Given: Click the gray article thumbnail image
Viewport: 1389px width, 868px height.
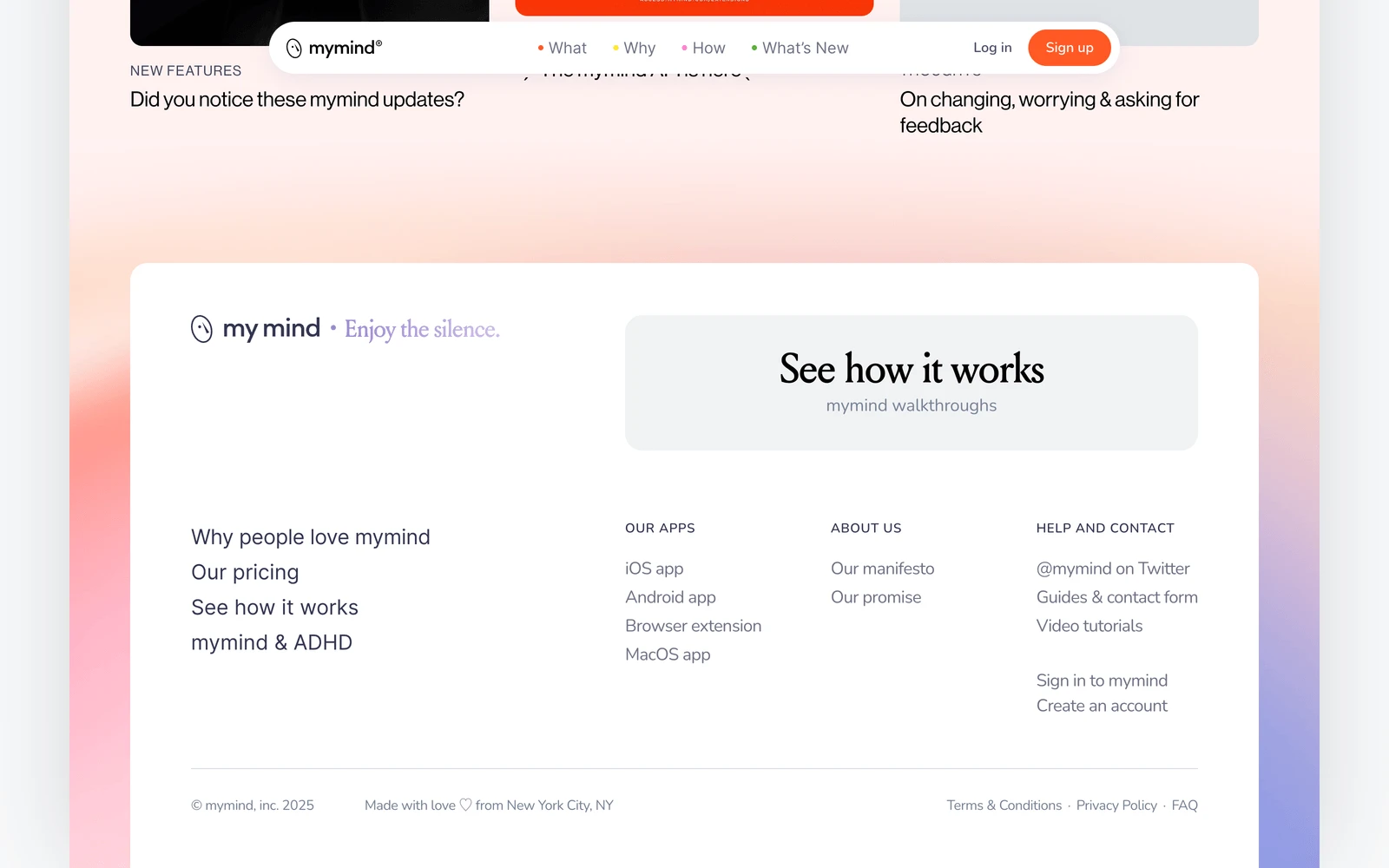Looking at the screenshot, I should [x=1079, y=23].
